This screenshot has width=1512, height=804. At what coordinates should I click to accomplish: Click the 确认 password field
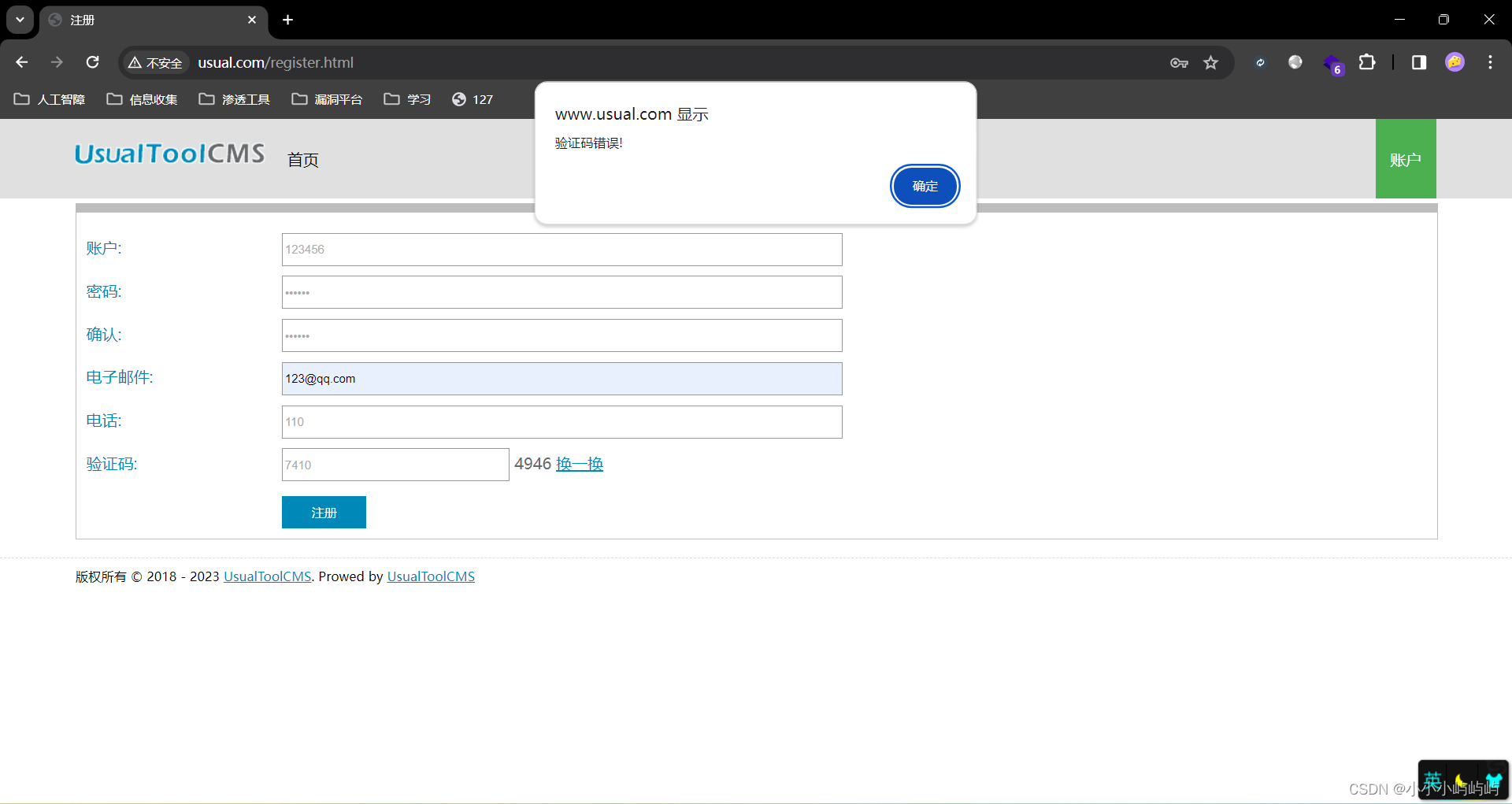tap(562, 335)
